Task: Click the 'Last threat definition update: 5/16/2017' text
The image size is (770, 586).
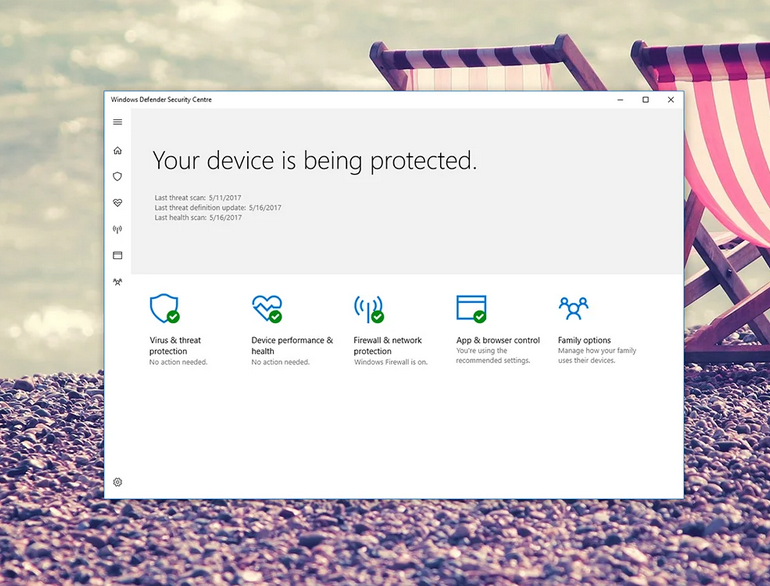Action: pos(218,207)
